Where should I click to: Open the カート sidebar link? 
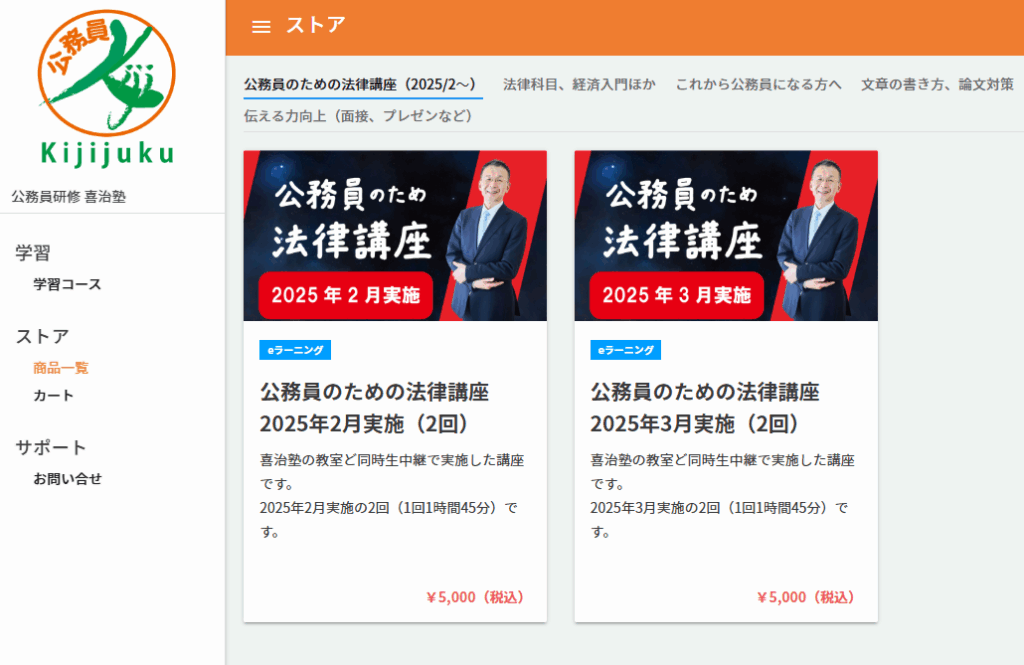[53, 395]
